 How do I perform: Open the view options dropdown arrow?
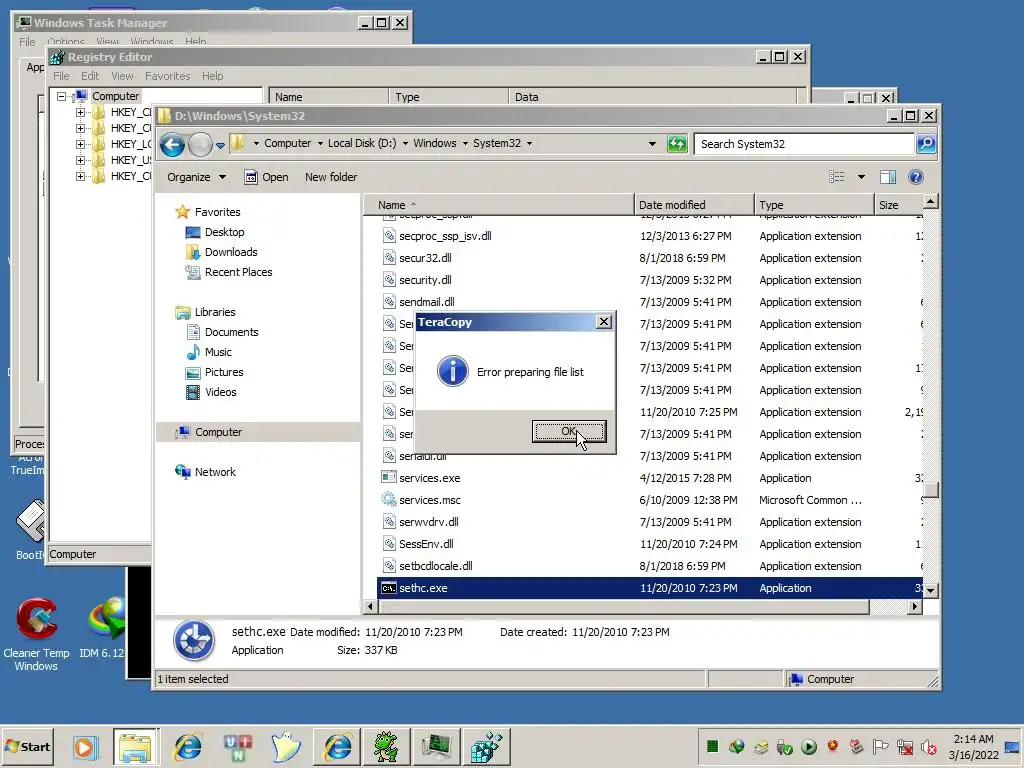click(861, 177)
